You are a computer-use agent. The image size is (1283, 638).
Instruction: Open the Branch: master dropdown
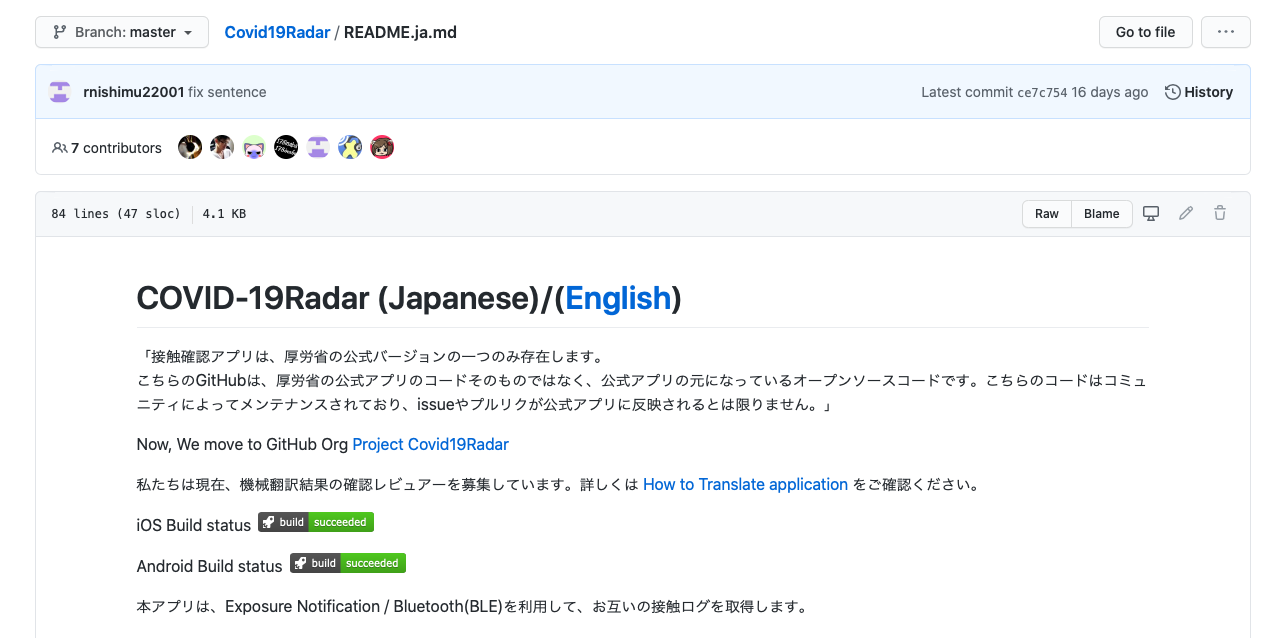[x=122, y=32]
